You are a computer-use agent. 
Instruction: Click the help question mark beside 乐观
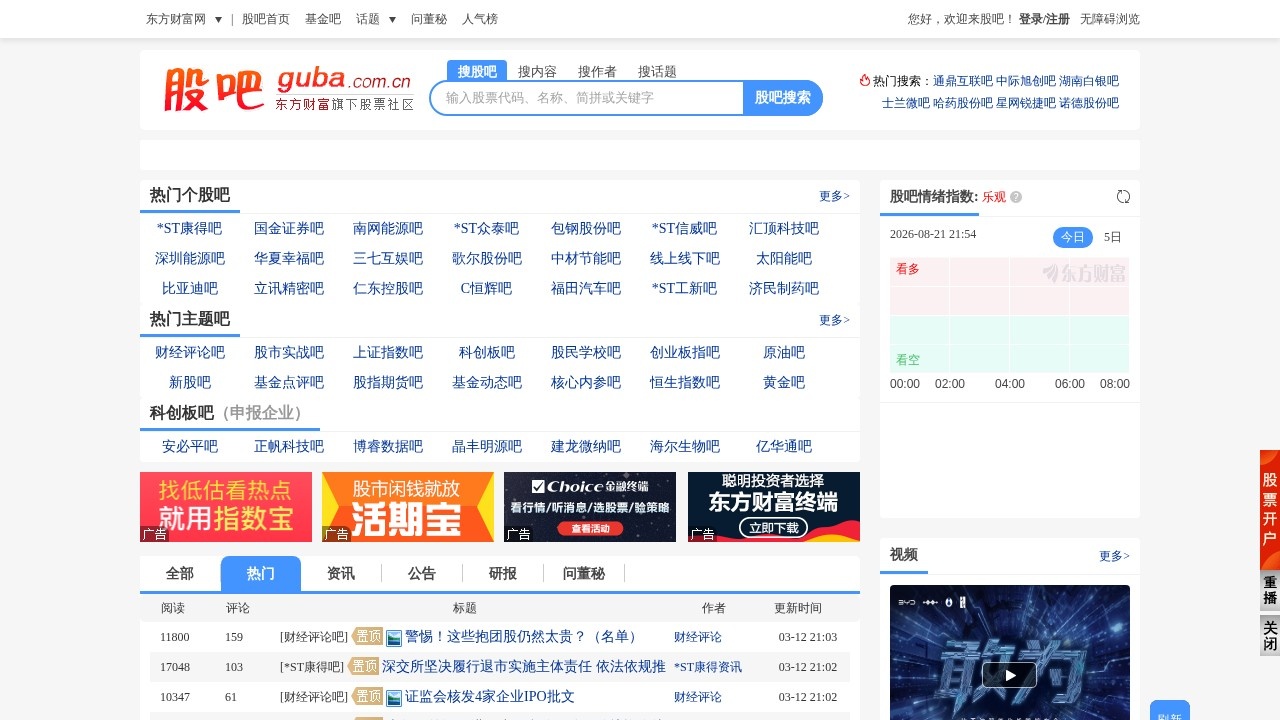pyautogui.click(x=1016, y=197)
